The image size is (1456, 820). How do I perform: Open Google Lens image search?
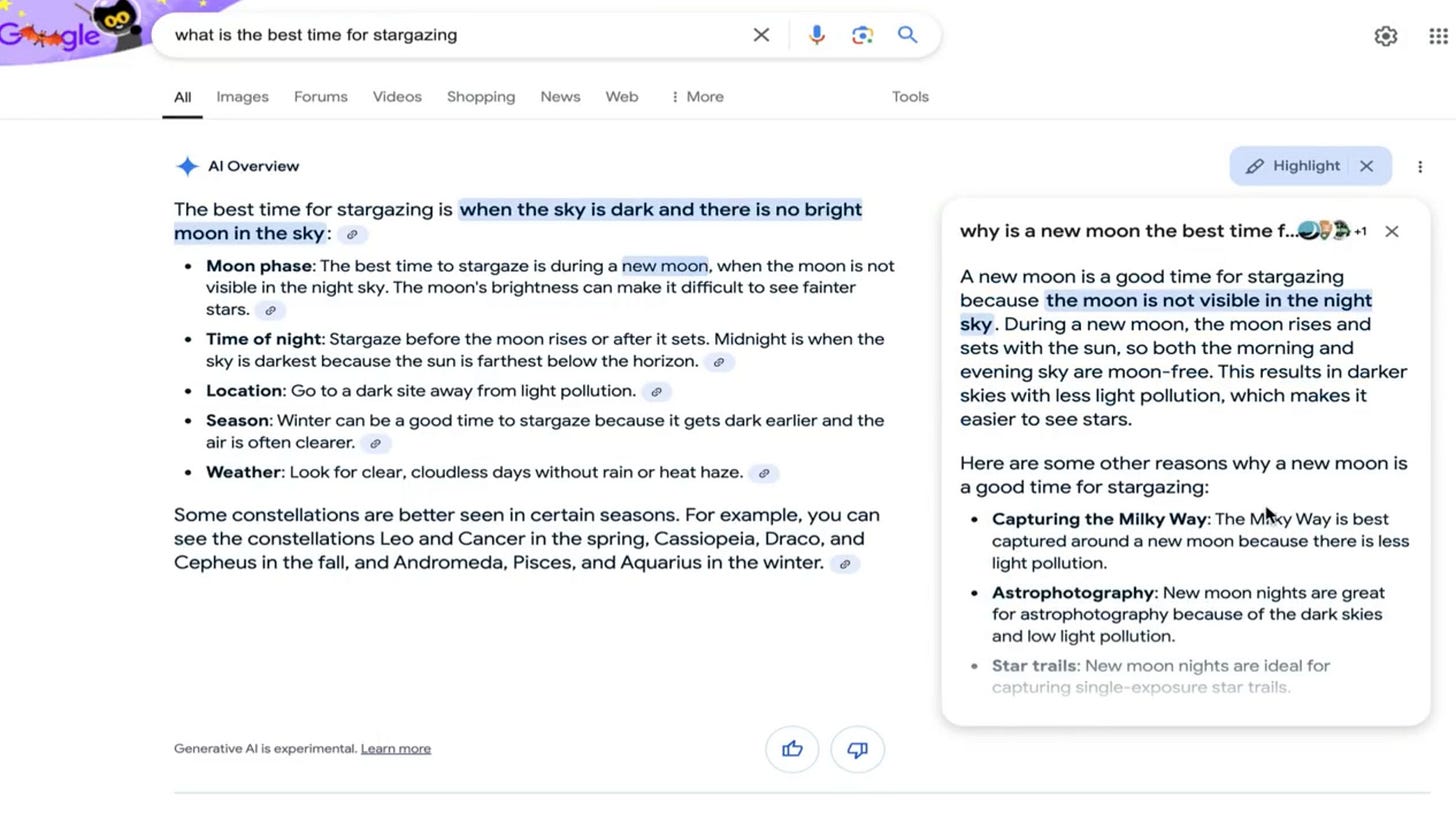(x=862, y=35)
